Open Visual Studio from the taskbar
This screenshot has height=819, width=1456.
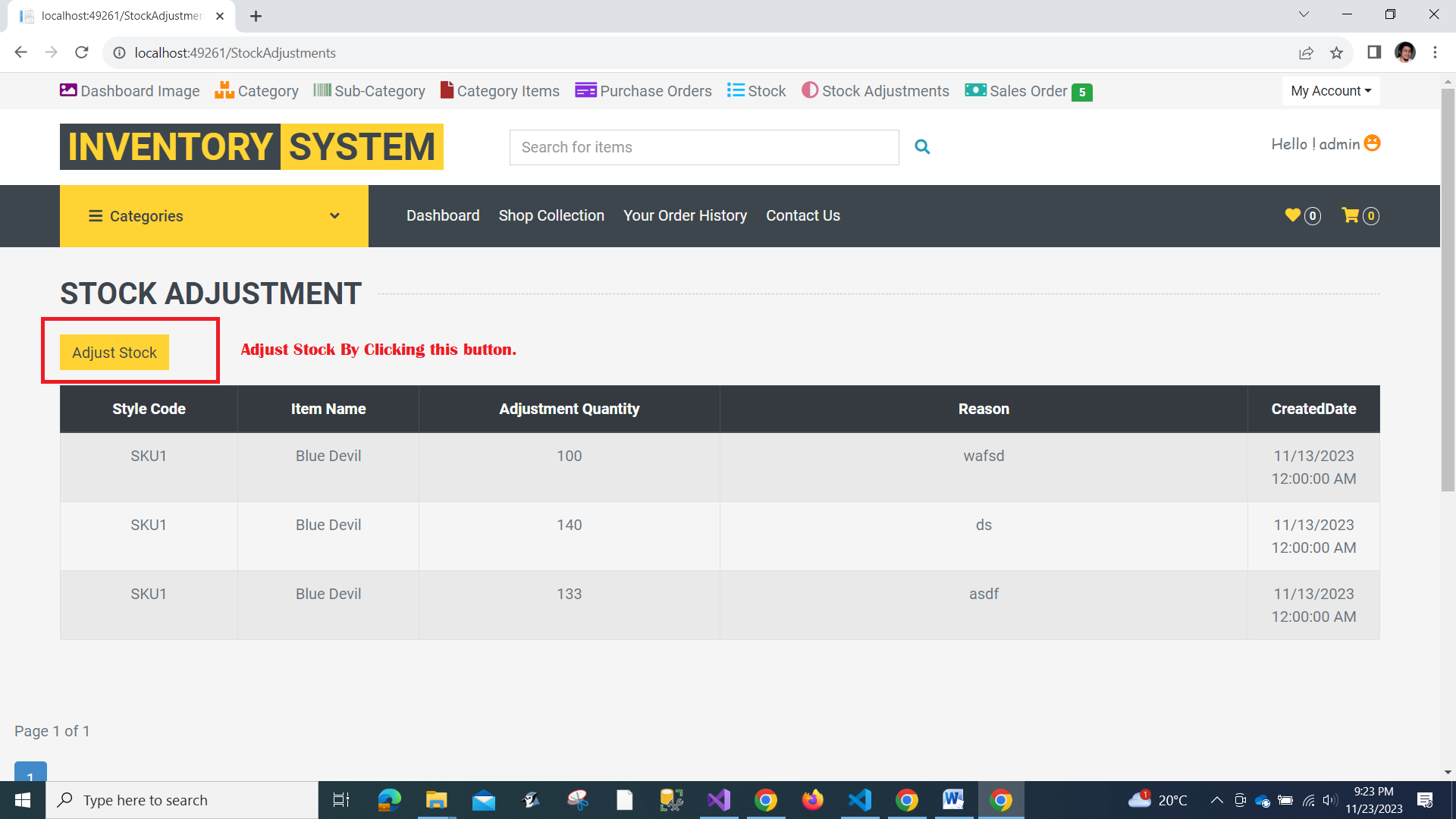click(718, 800)
